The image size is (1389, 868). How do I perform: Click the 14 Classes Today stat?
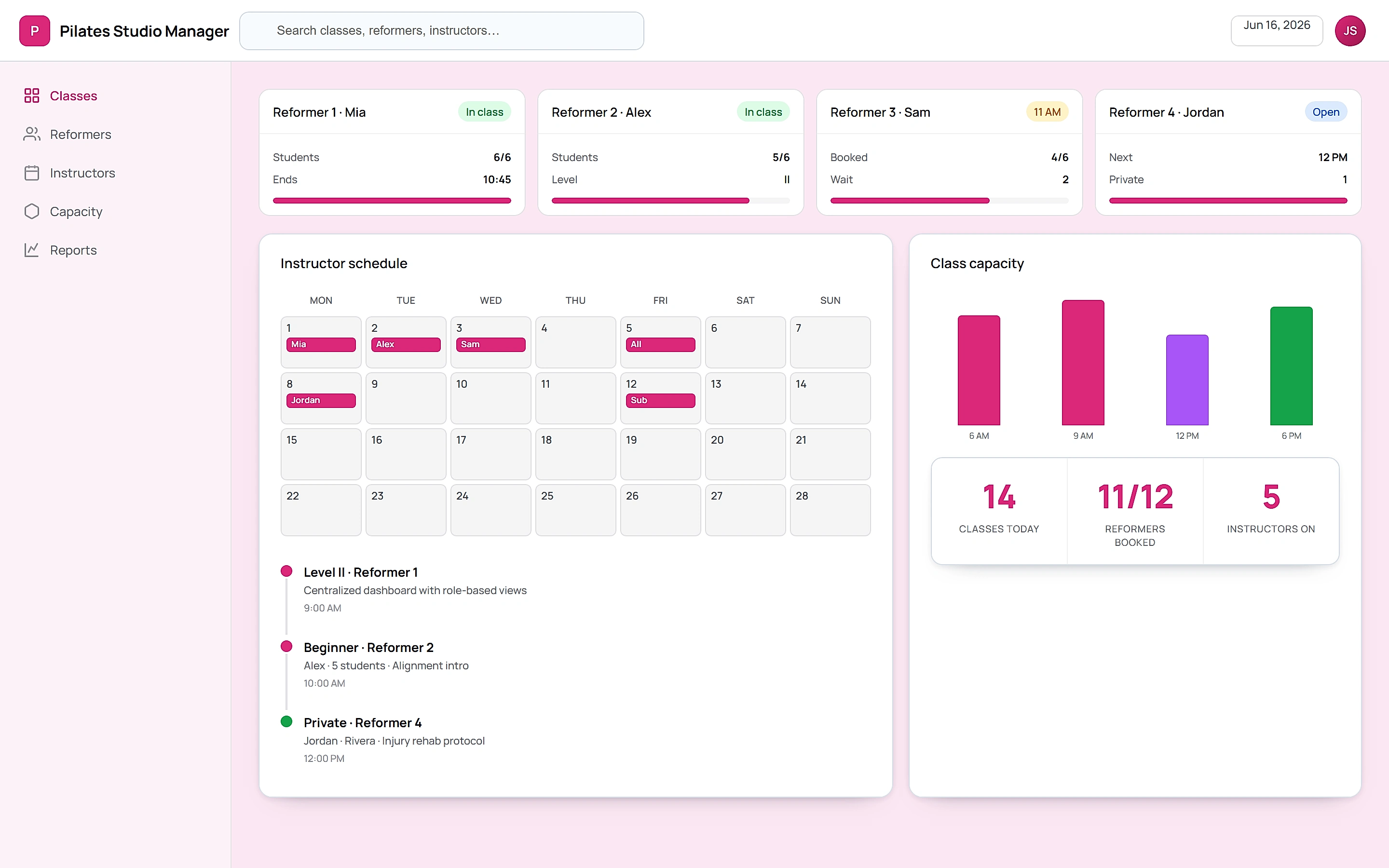999,510
